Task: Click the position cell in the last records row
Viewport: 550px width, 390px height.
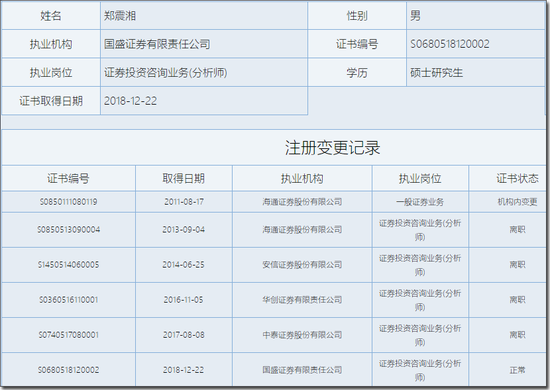Action: (420, 370)
